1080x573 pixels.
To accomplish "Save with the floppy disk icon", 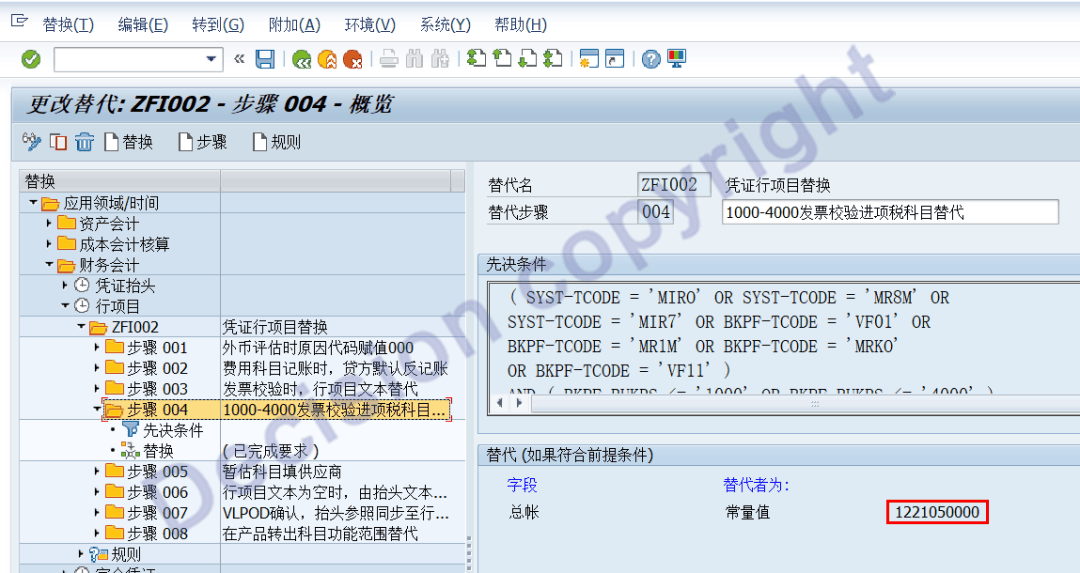I will [x=265, y=59].
